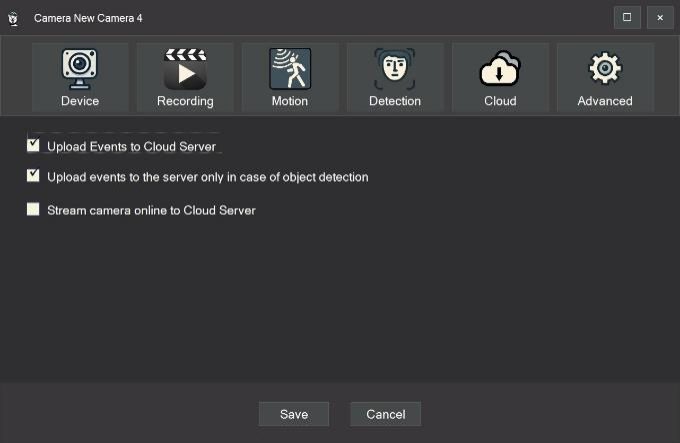Go to the Detection tab label

point(394,101)
